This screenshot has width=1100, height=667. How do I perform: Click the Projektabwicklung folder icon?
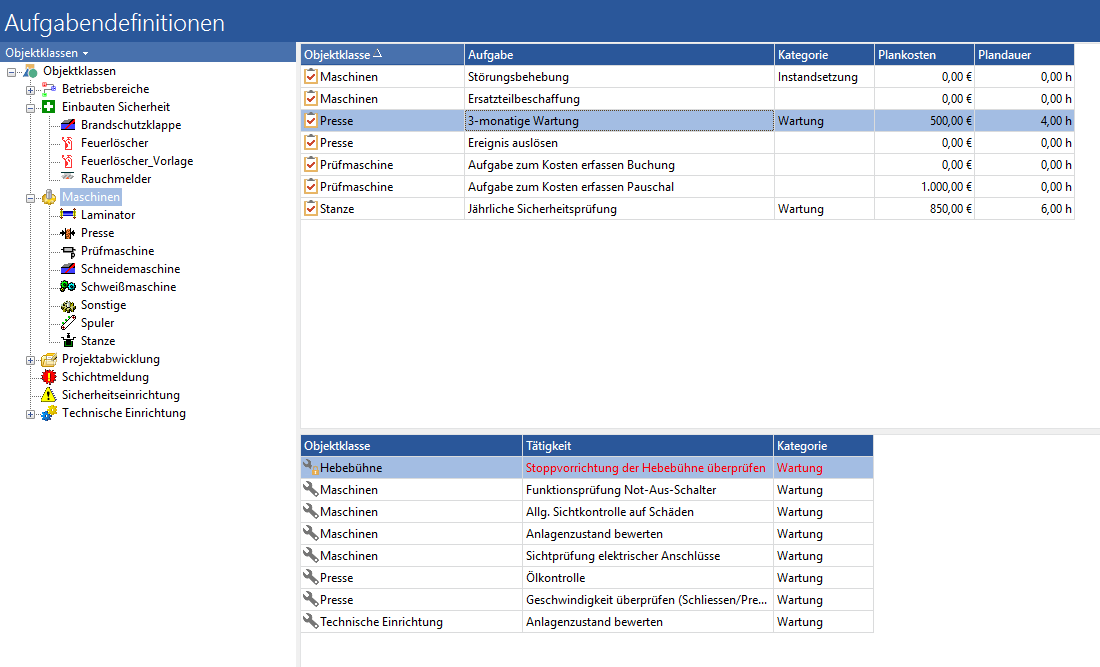click(48, 359)
